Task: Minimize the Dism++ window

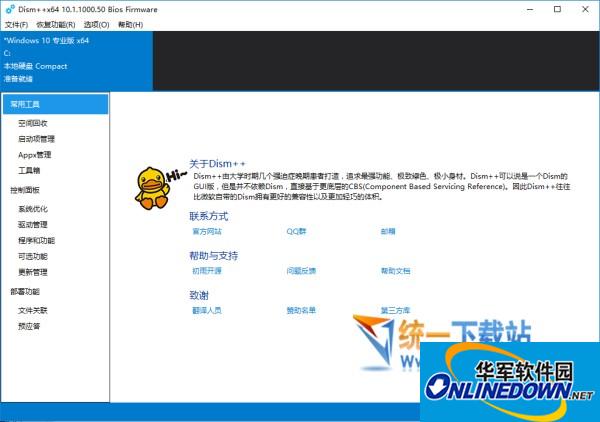Action: 530,9
